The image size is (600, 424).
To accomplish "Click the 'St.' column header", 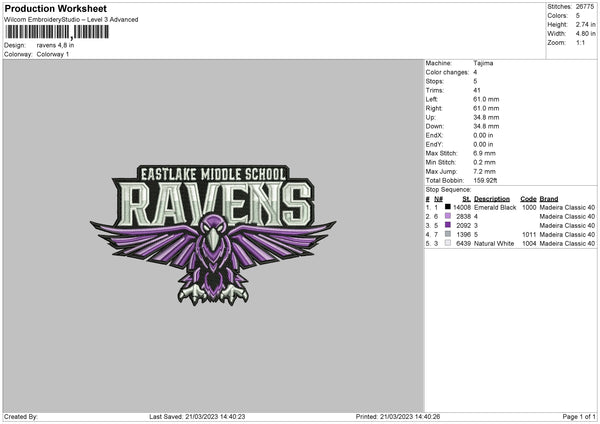I will click(x=466, y=199).
